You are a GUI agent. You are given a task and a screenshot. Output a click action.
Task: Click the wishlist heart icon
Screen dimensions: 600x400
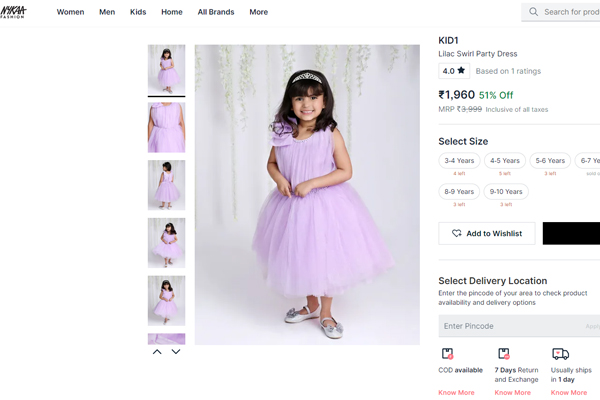[x=457, y=234]
